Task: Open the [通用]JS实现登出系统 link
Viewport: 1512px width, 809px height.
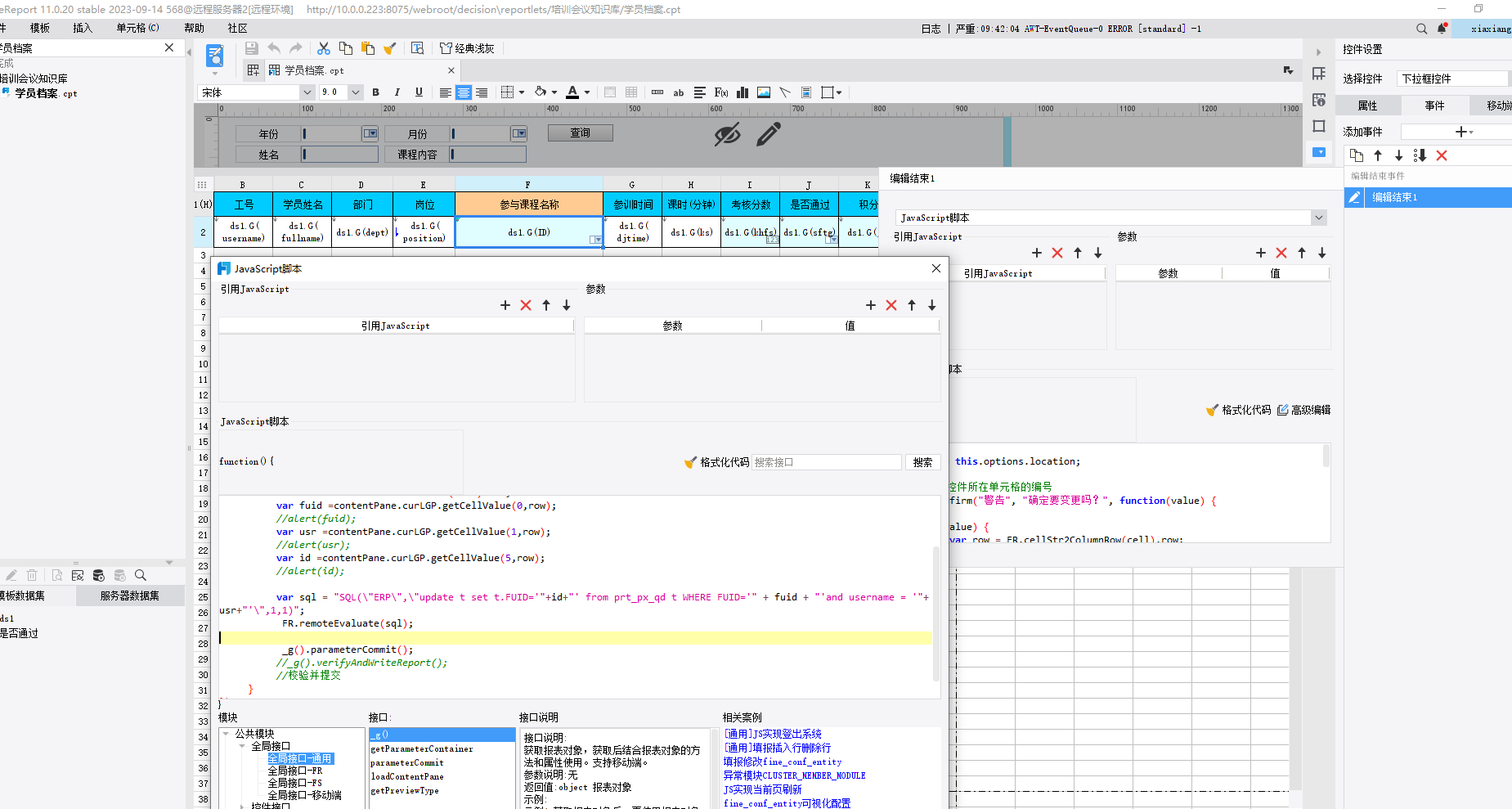Action: point(773,734)
